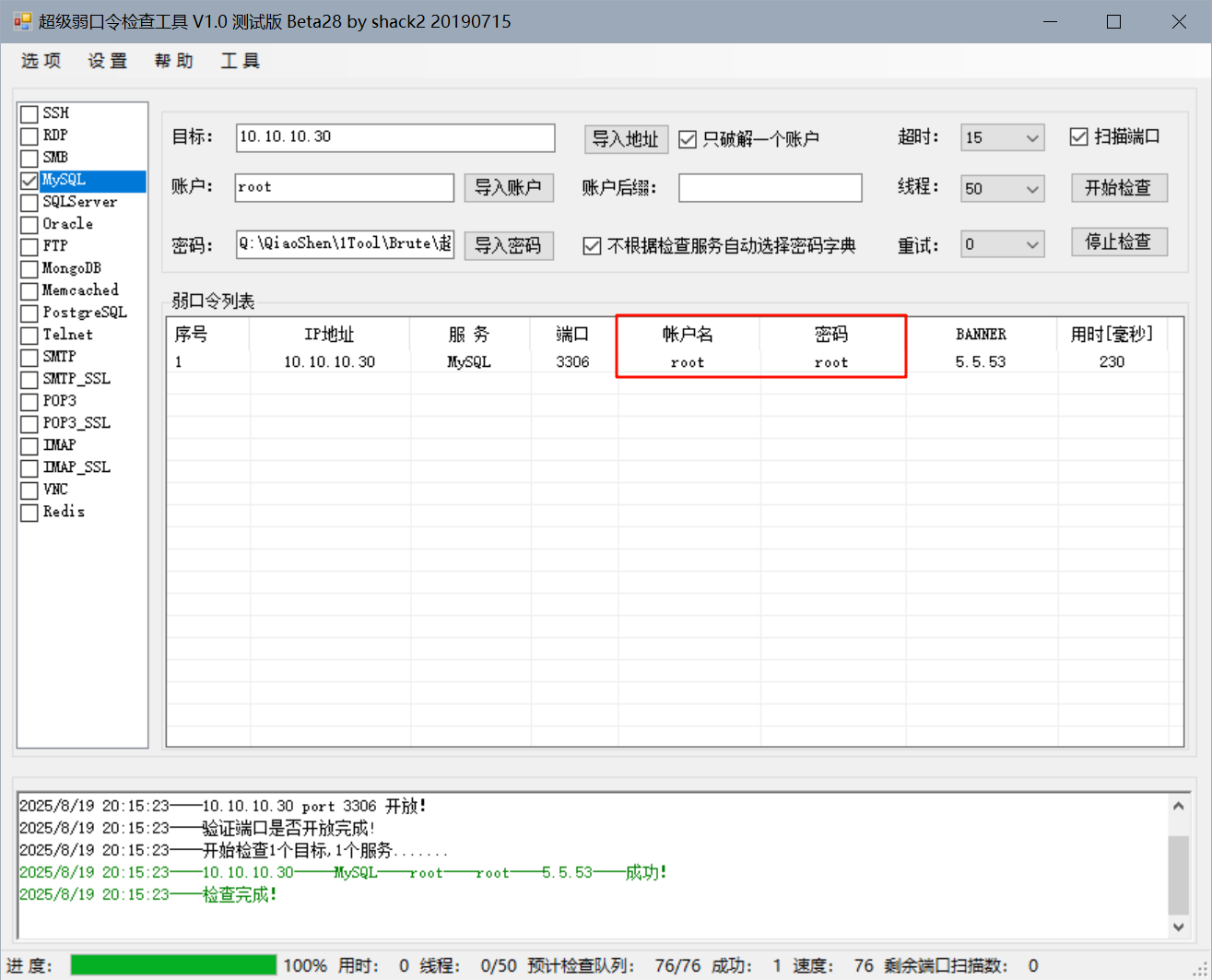Expand the 超时 timeout dropdown
The width and height of the screenshot is (1212, 980).
point(1031,138)
